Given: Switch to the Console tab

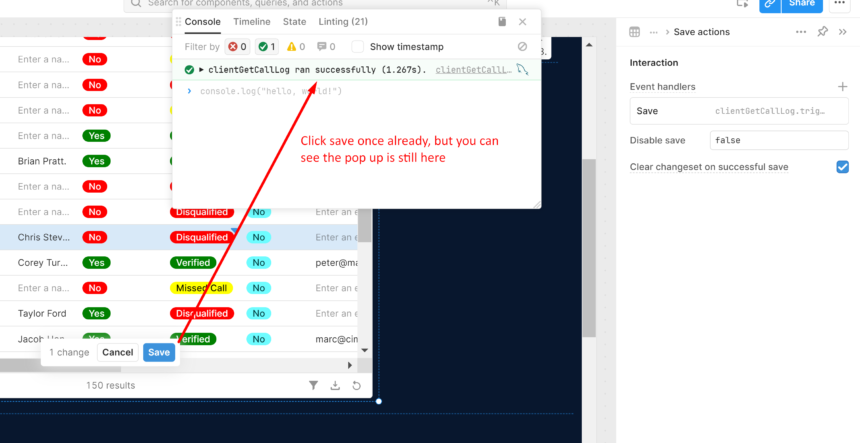Looking at the screenshot, I should 202,22.
